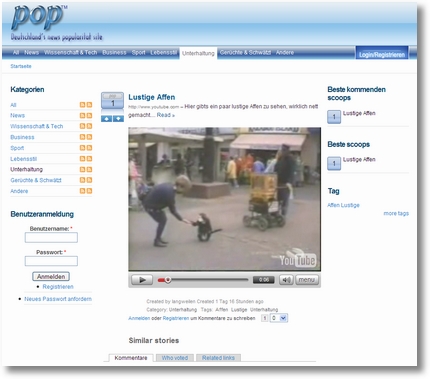Screen dimensions: 430x379
Task: Open Andere in the top navigation
Action: coord(285,52)
